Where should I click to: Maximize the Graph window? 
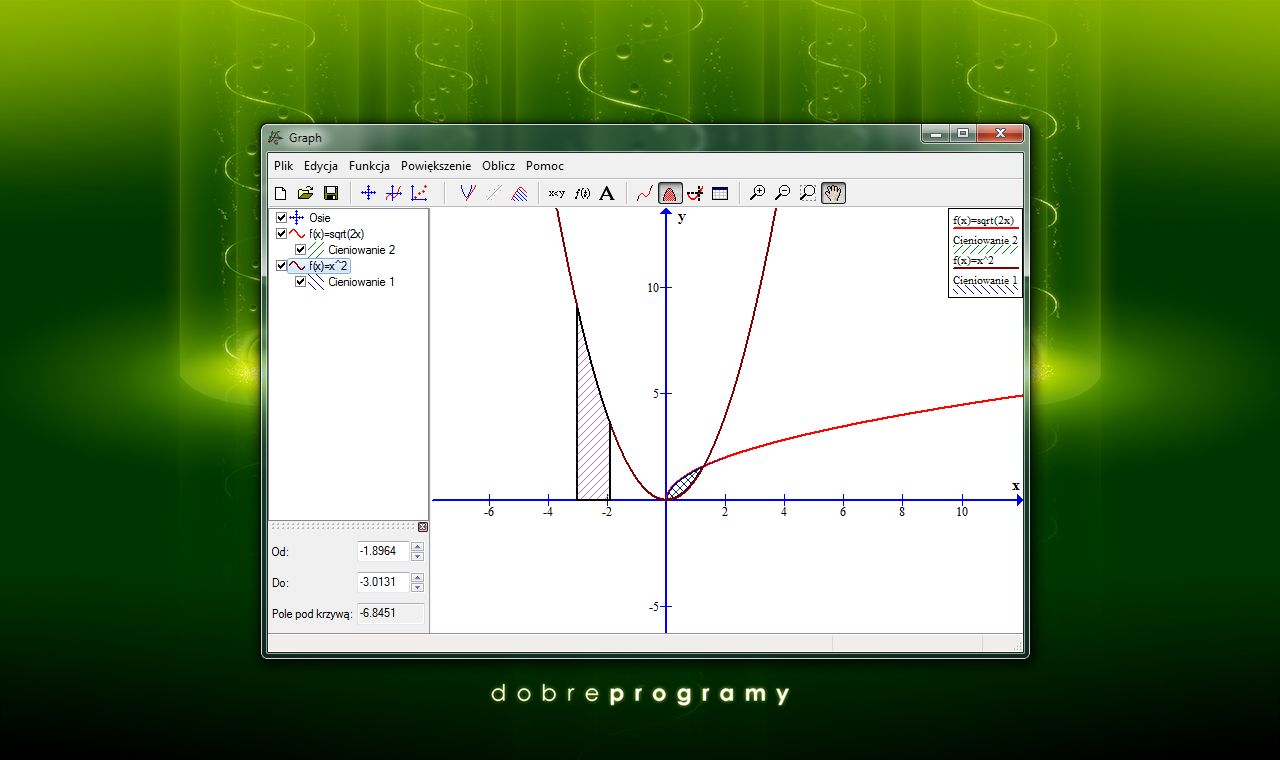[x=963, y=133]
